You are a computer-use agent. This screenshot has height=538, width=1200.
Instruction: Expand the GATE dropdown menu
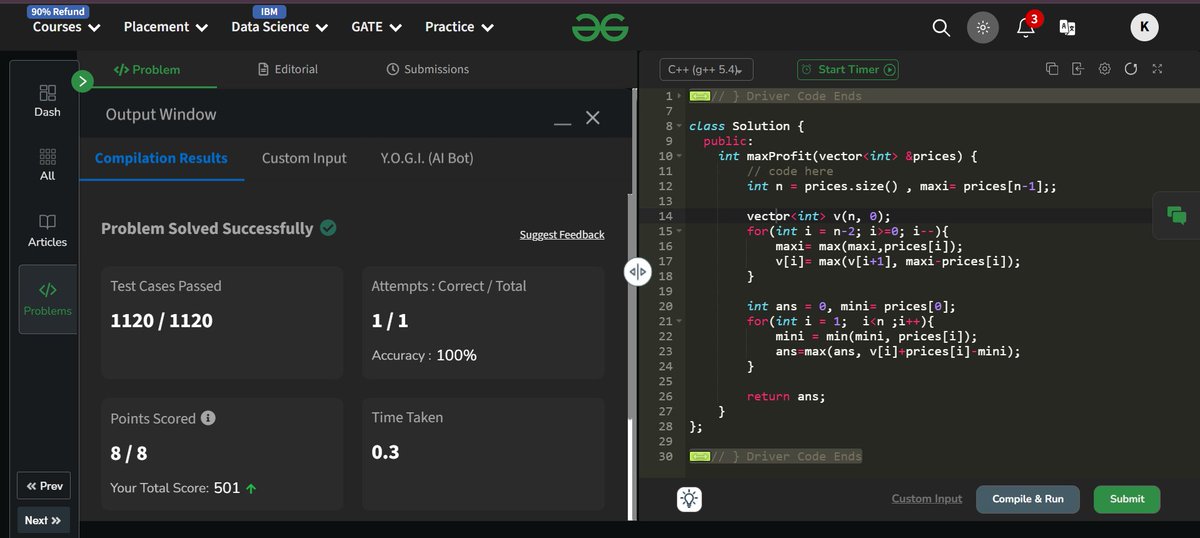click(375, 27)
